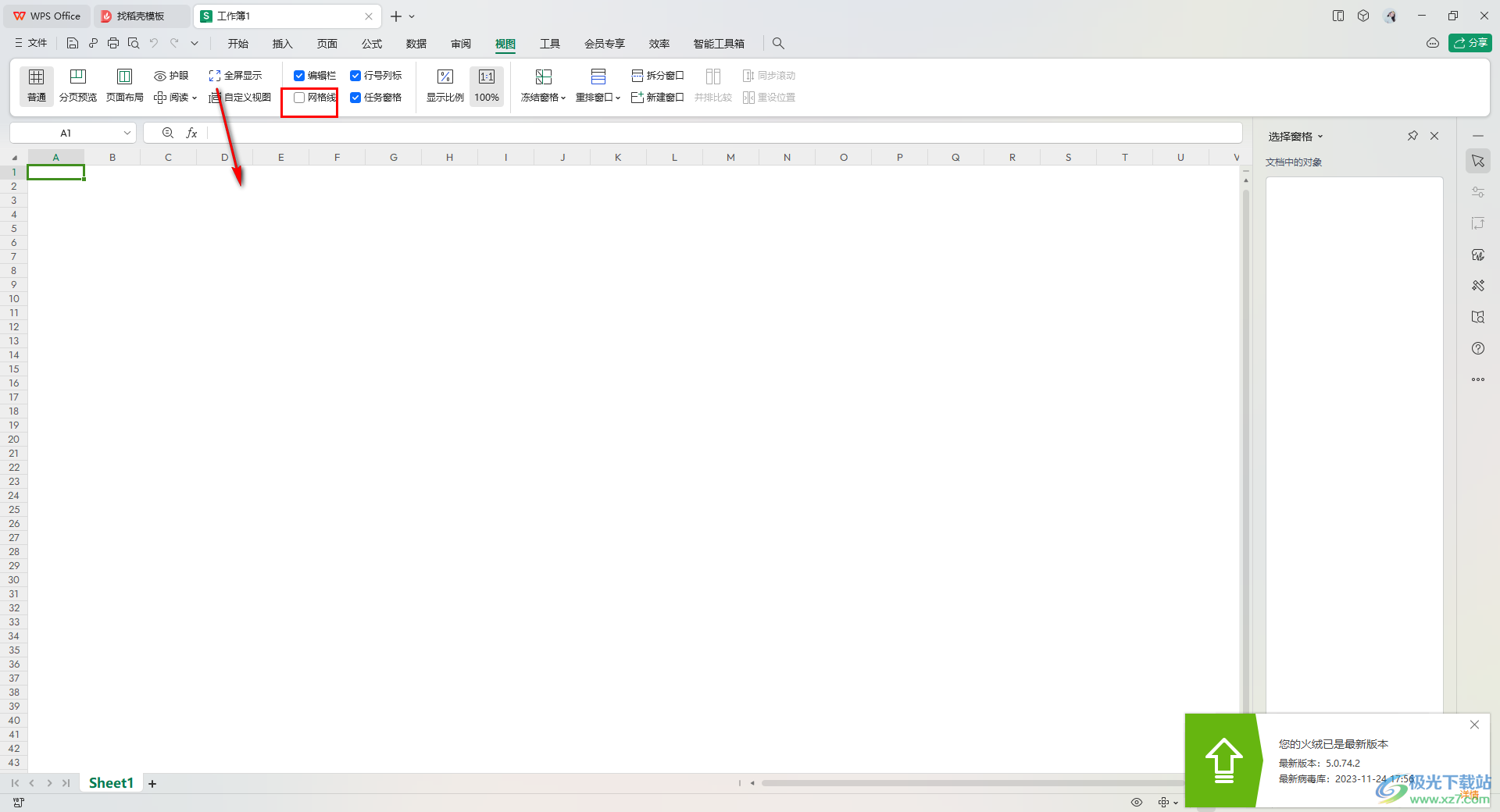This screenshot has width=1500, height=812.
Task: Select the Sheet1 worksheet tab
Action: click(x=111, y=782)
